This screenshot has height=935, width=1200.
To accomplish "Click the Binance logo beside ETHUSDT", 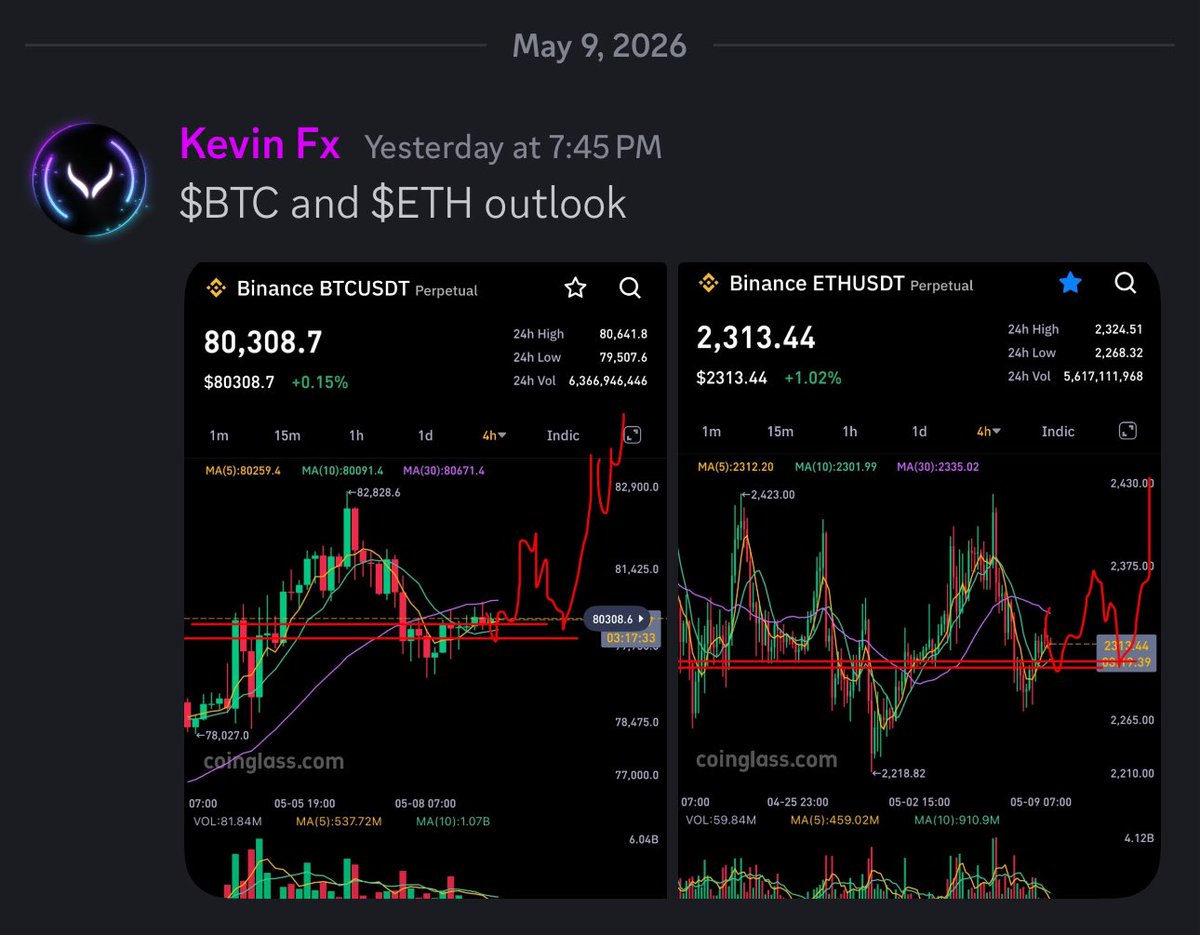I will (709, 283).
